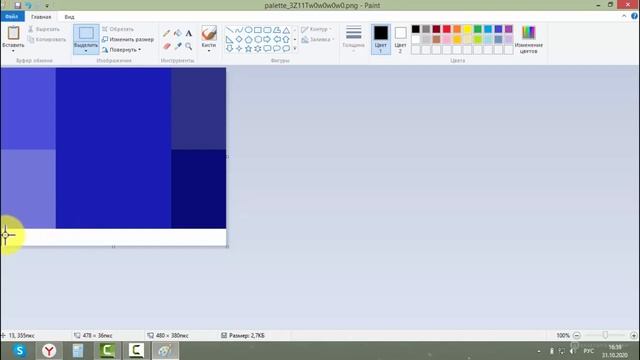Click the dark navy square on canvas
The width and height of the screenshot is (640, 360).
point(198,189)
